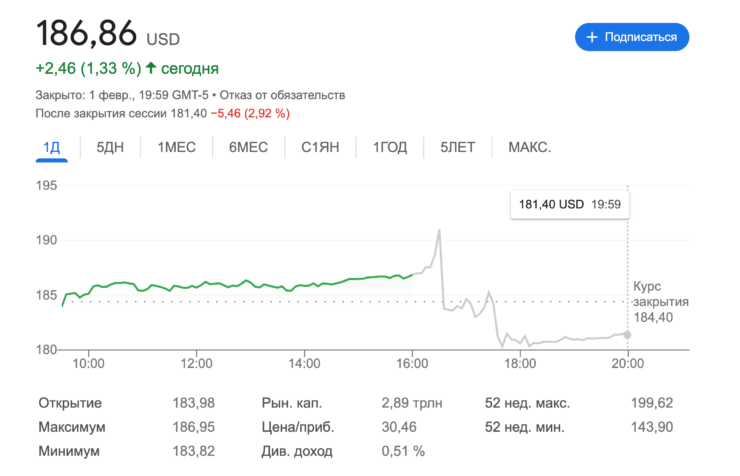Click the 20:00 time axis label
This screenshot has height=476, width=740.
[628, 364]
